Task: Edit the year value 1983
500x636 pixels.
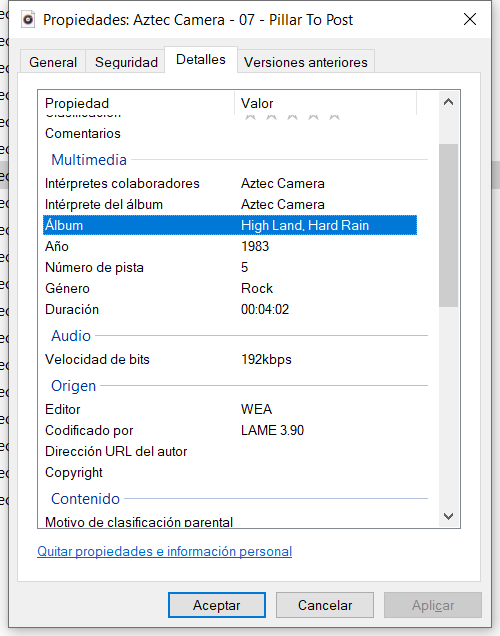Action: (x=255, y=246)
